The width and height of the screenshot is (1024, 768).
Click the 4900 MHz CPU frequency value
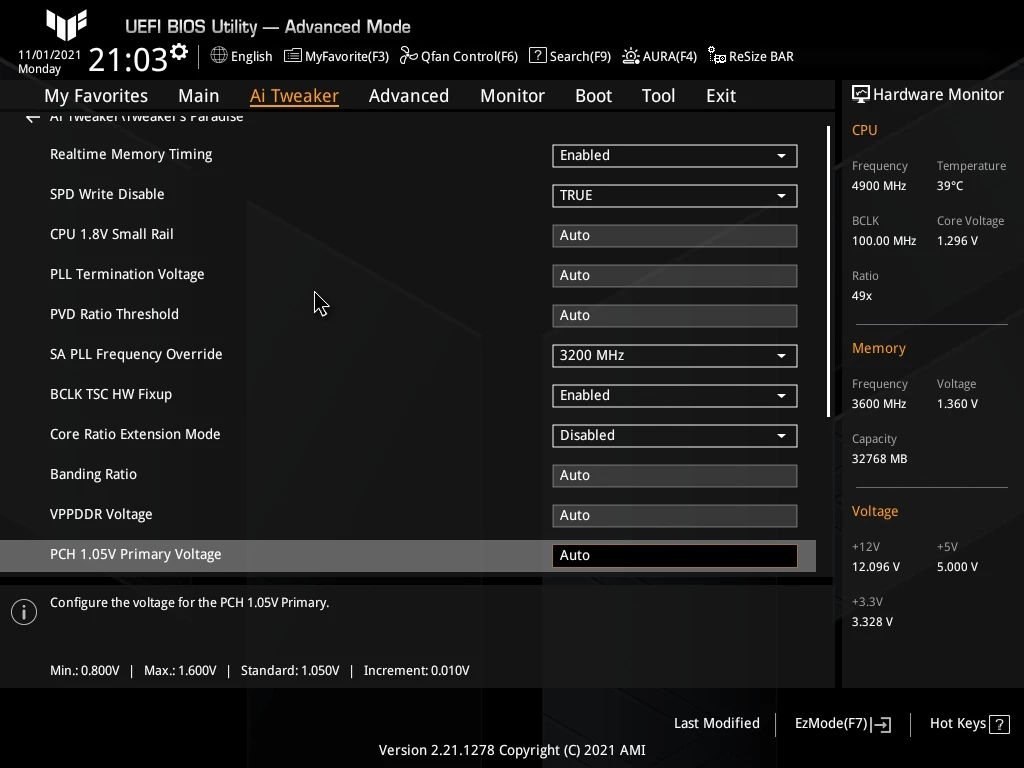click(879, 186)
